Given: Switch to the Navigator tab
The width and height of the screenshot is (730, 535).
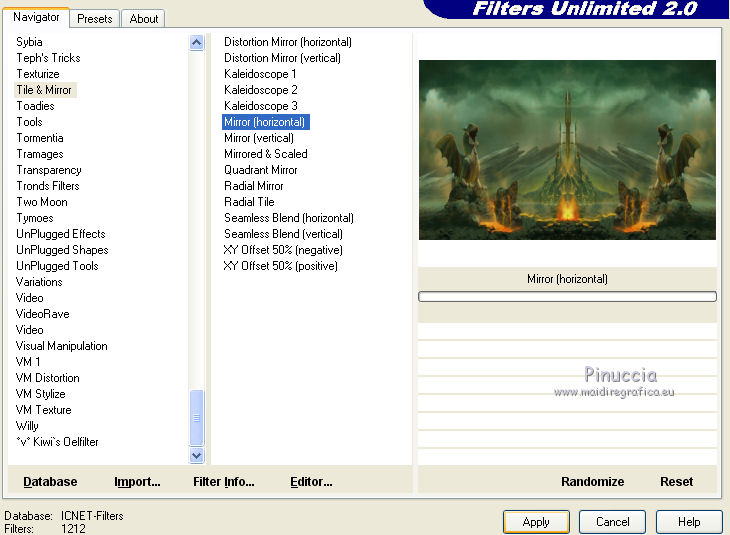Looking at the screenshot, I should pyautogui.click(x=36, y=18).
